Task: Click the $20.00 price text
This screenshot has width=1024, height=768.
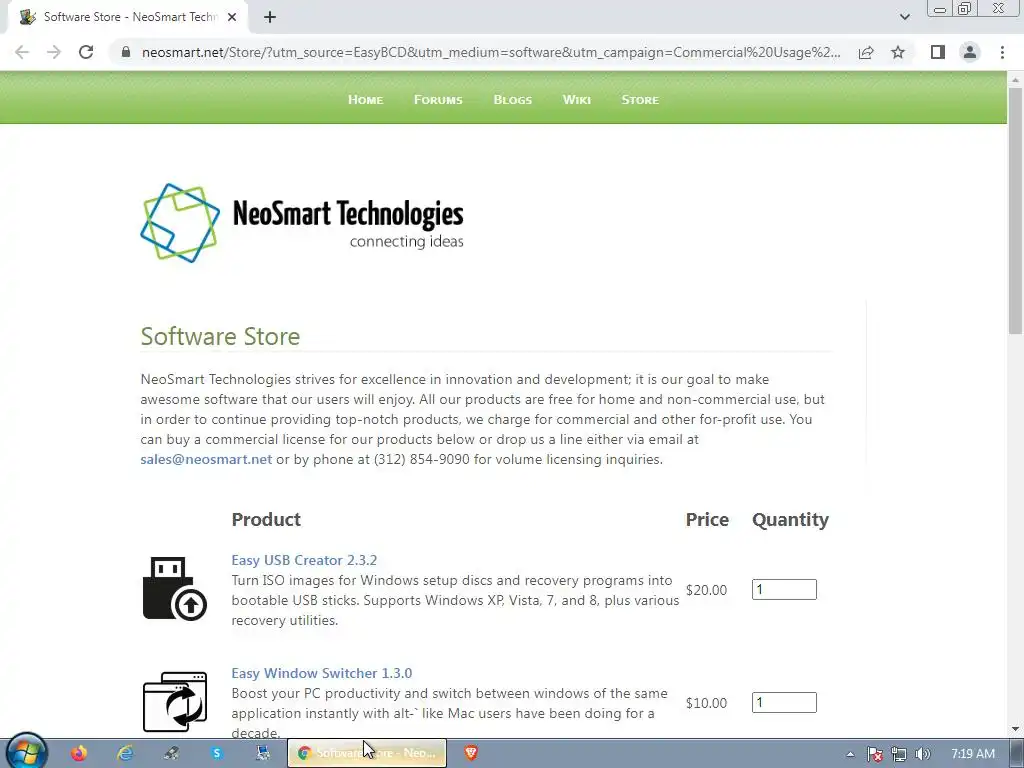Action: 706,590
